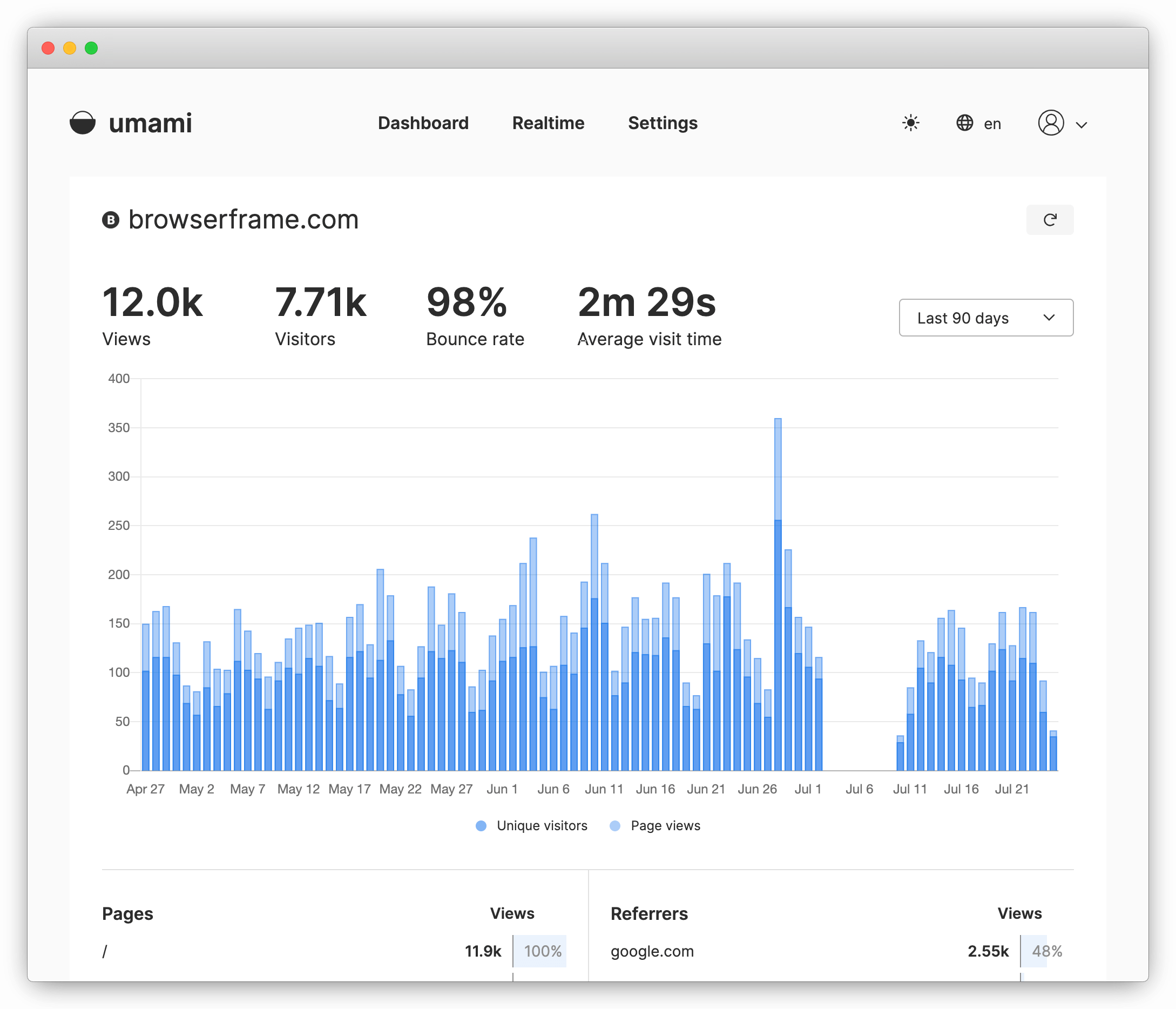Toggle light/dark theme sun icon
Screen dimensions: 1176x1009
point(910,123)
